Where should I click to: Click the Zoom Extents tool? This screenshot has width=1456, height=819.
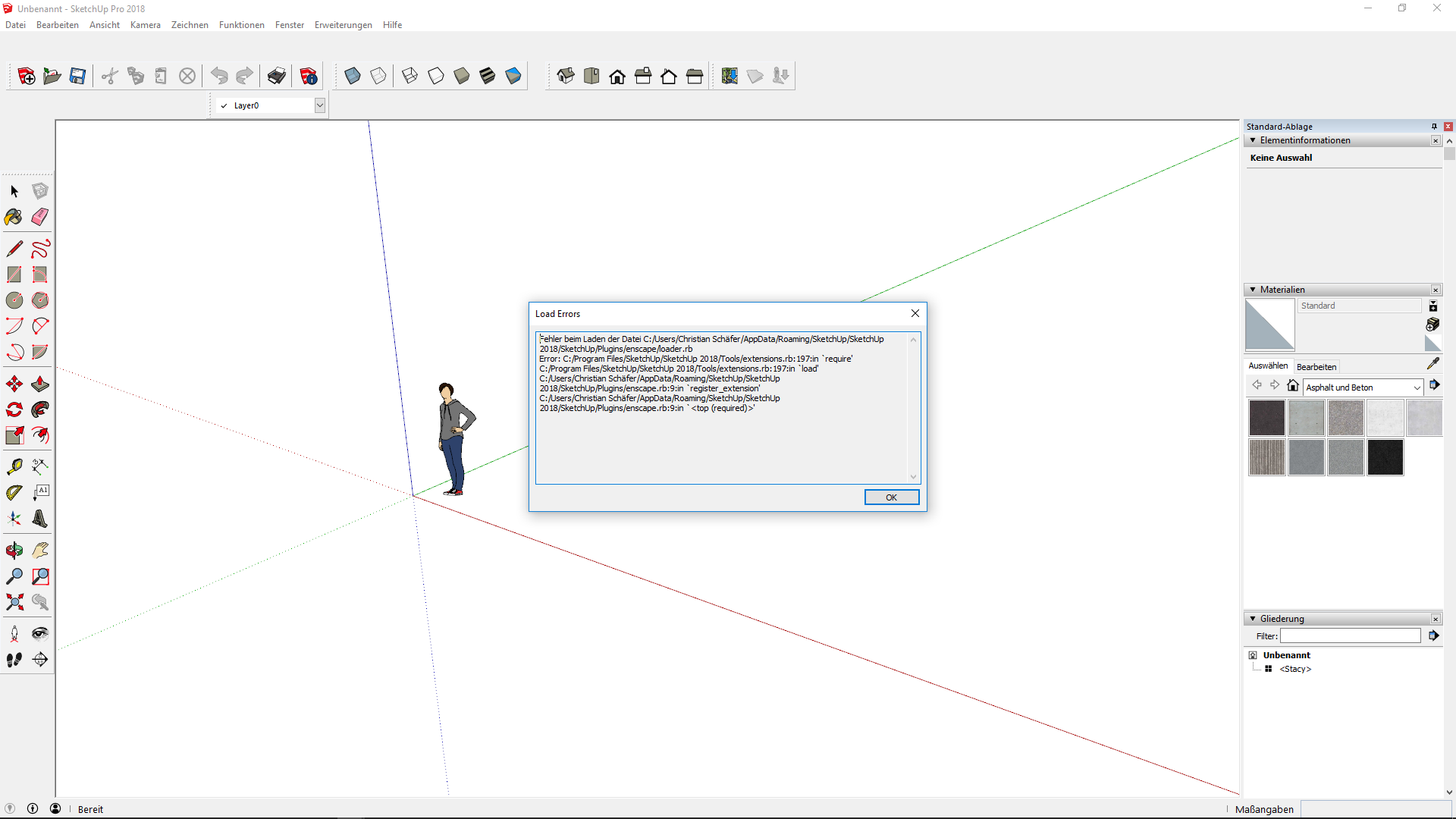coord(14,602)
